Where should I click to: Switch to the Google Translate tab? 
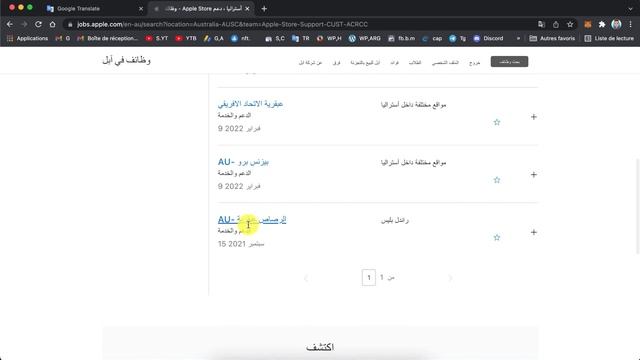click(x=94, y=9)
